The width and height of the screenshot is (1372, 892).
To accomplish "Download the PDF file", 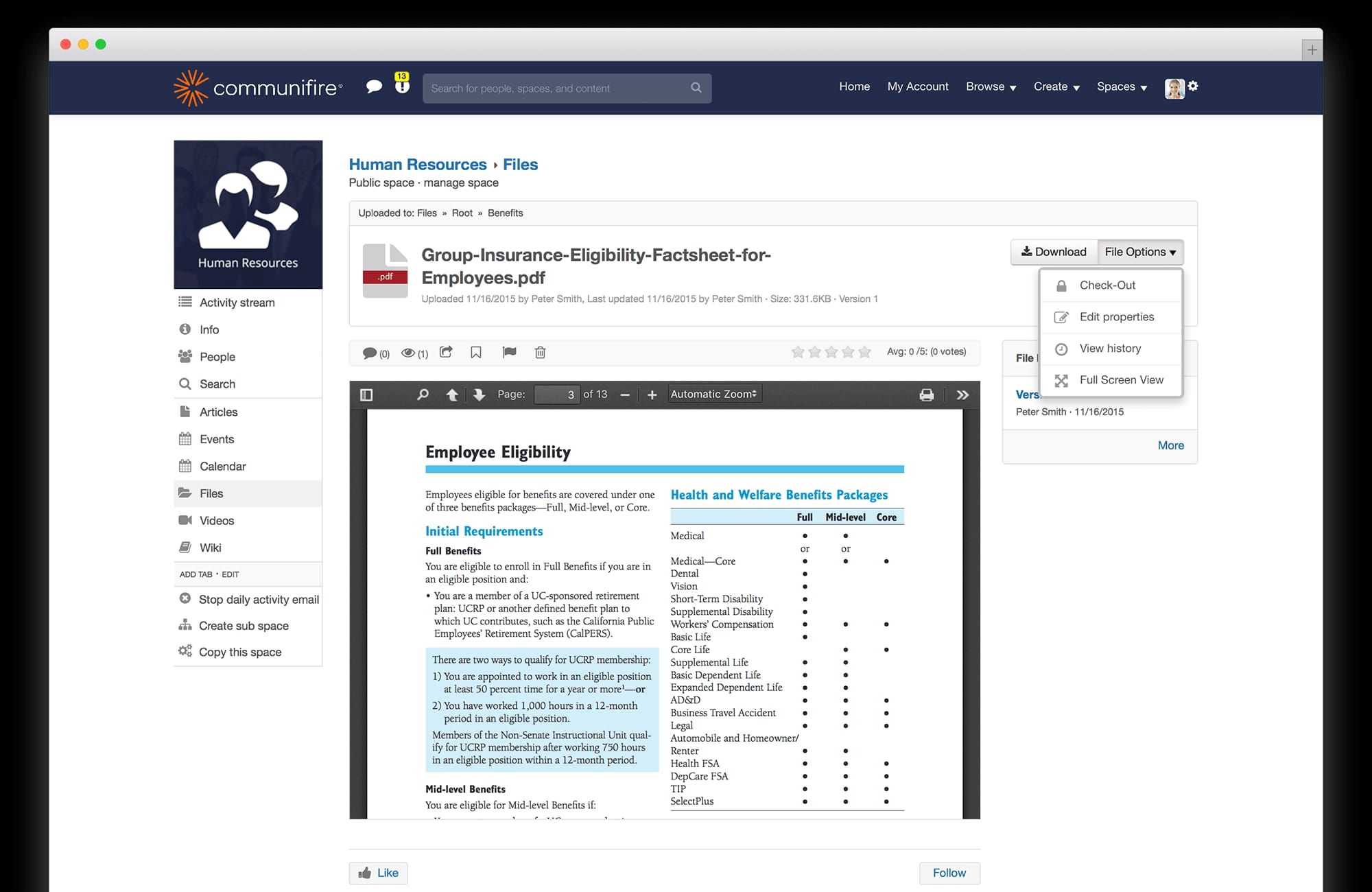I will [1054, 252].
